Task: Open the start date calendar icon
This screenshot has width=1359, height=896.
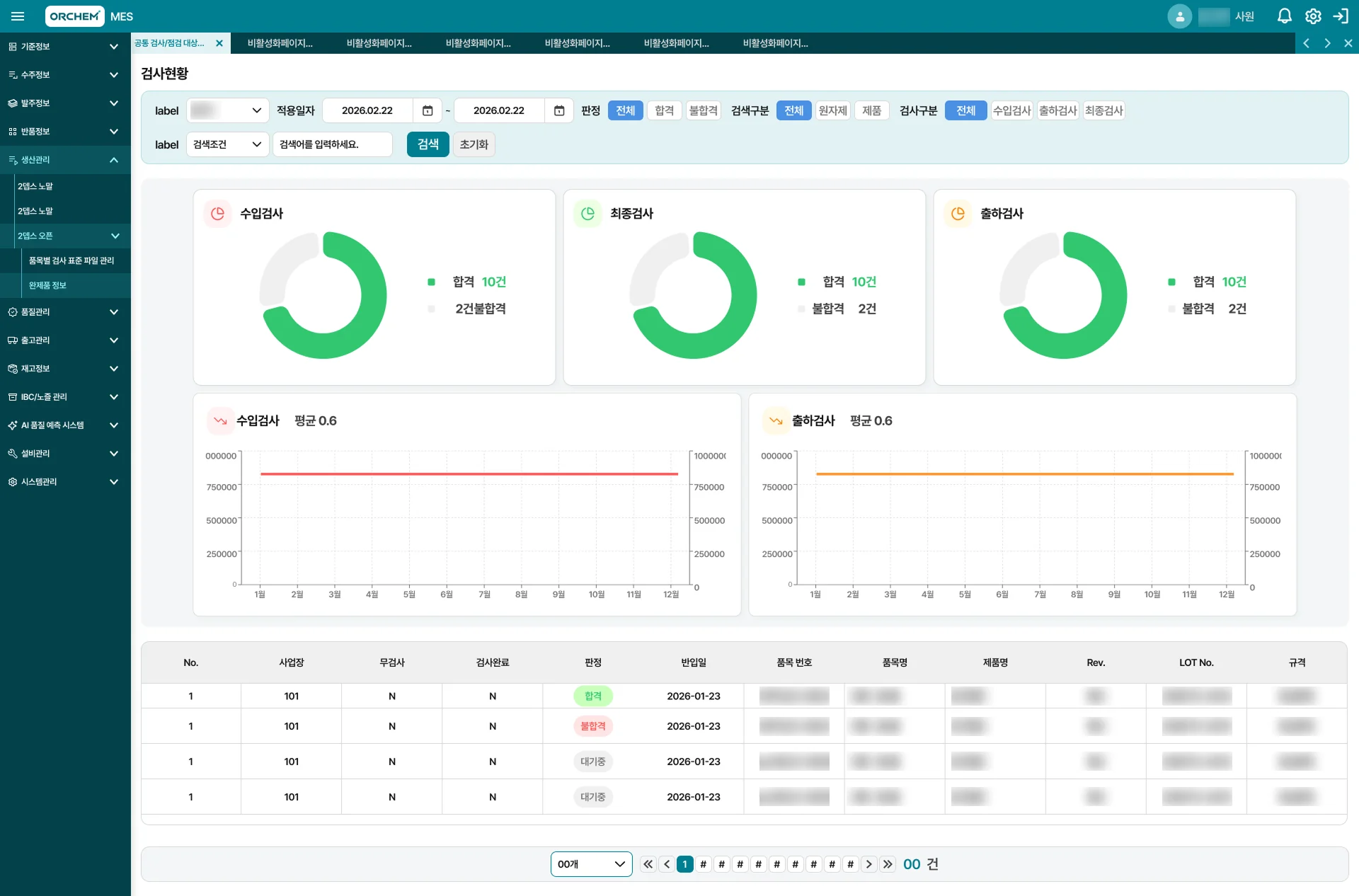Action: coord(428,110)
